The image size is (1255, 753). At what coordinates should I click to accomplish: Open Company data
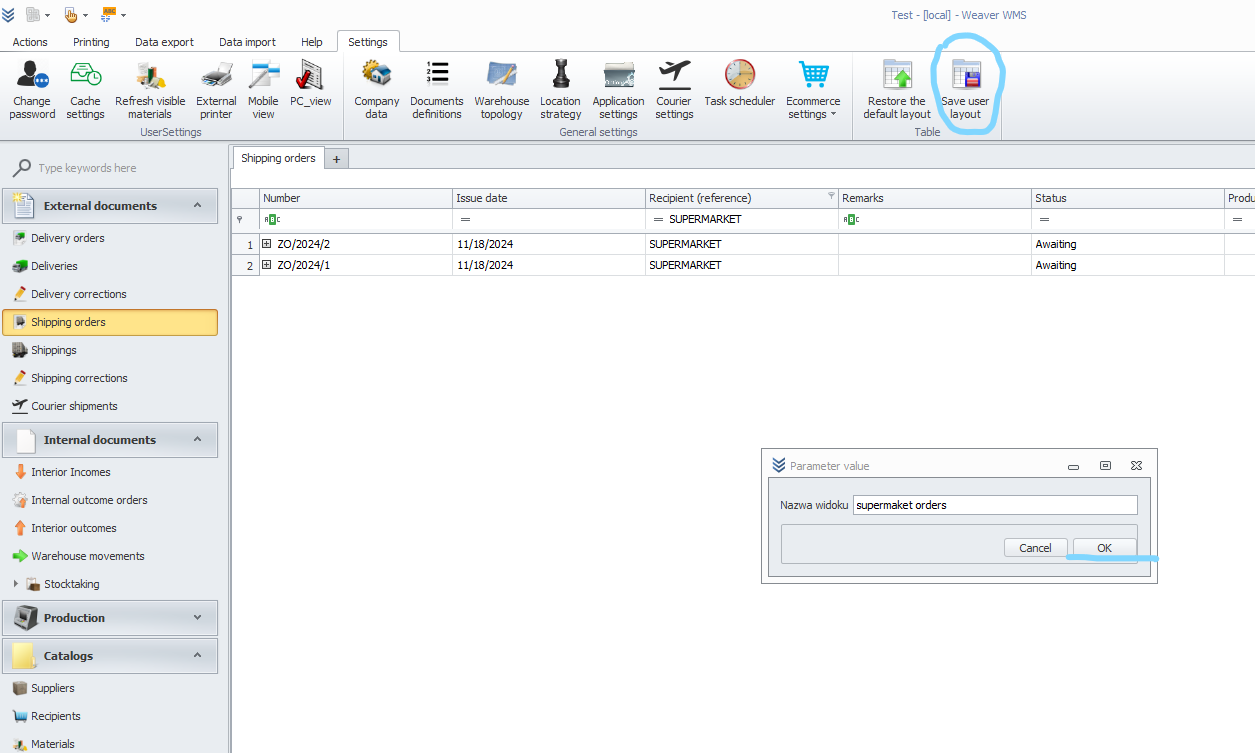pyautogui.click(x=376, y=89)
